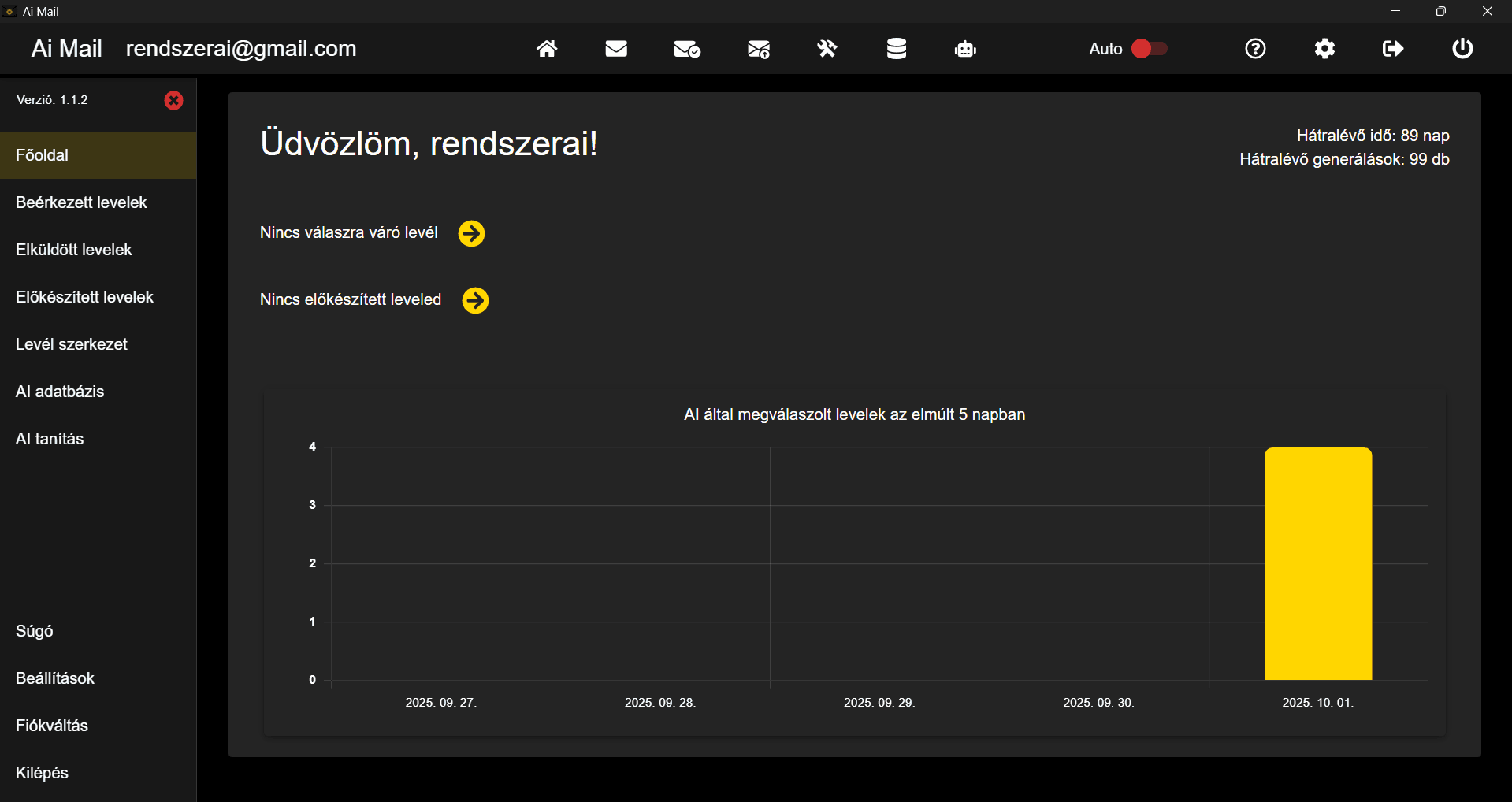Go to letters awaiting reply arrow
Viewport: 1512px width, 802px height.
[471, 233]
